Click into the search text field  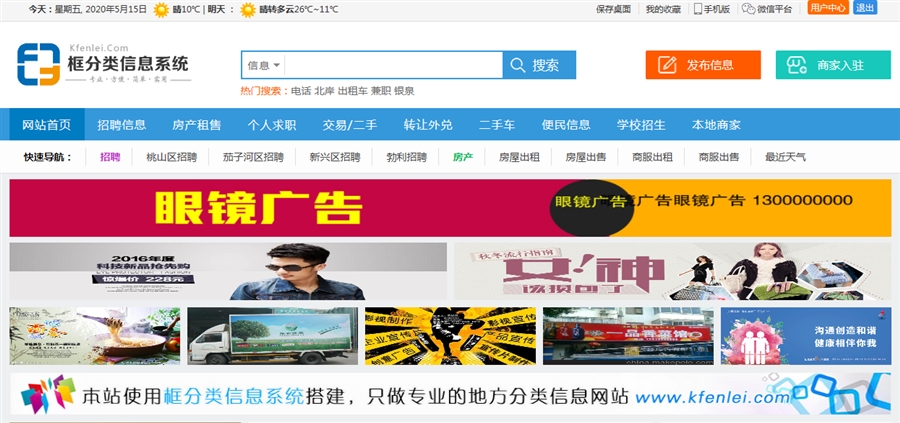coord(392,65)
